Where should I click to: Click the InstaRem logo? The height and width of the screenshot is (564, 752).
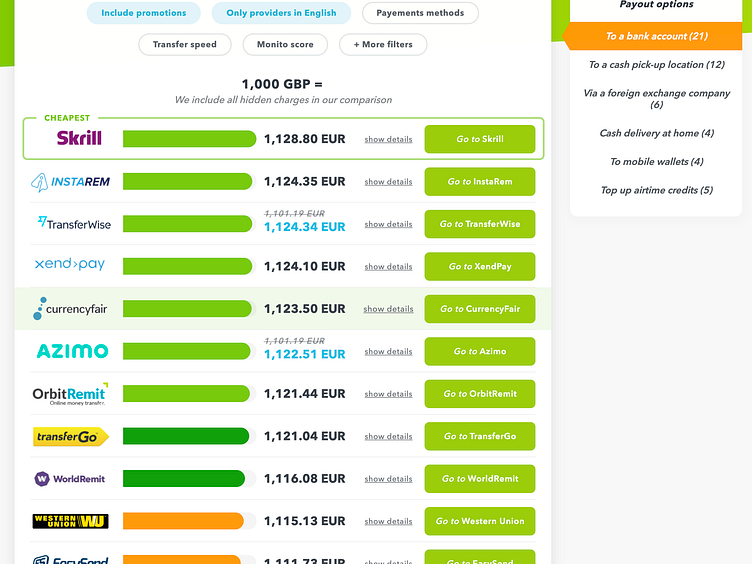click(70, 182)
